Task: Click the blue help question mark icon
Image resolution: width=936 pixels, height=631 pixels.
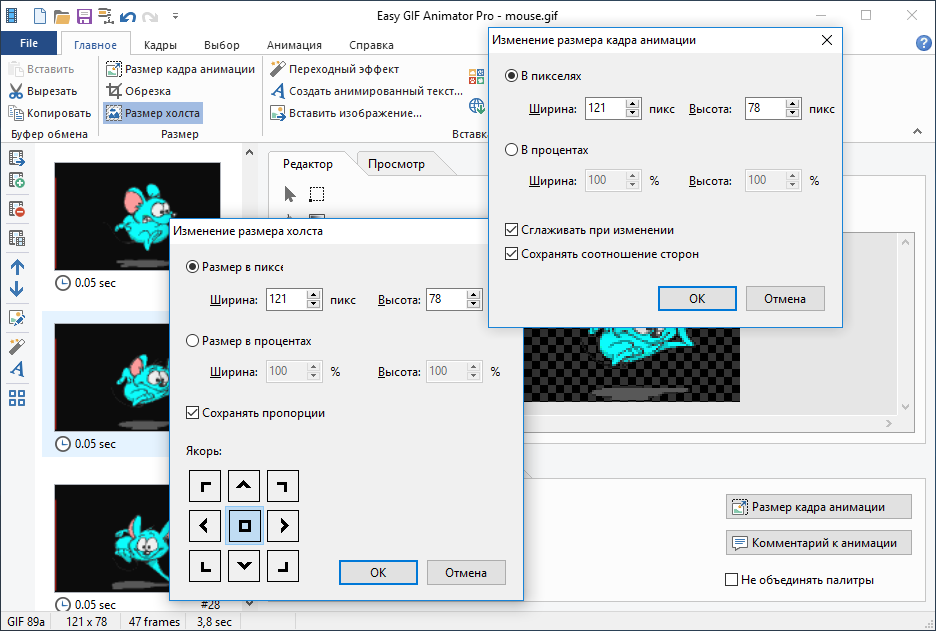Action: coord(923,43)
